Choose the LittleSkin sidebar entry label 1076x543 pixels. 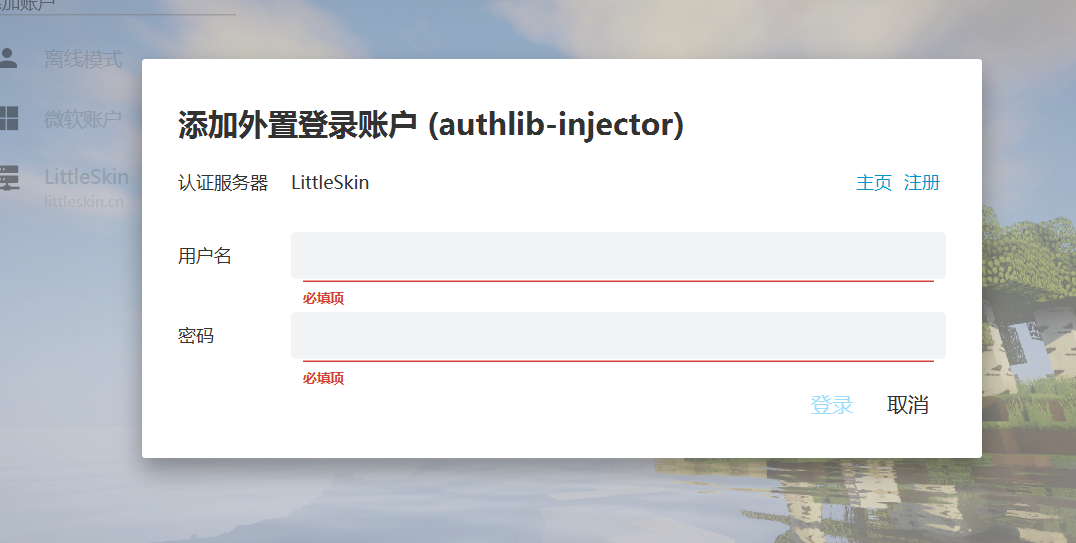pyautogui.click(x=86, y=177)
